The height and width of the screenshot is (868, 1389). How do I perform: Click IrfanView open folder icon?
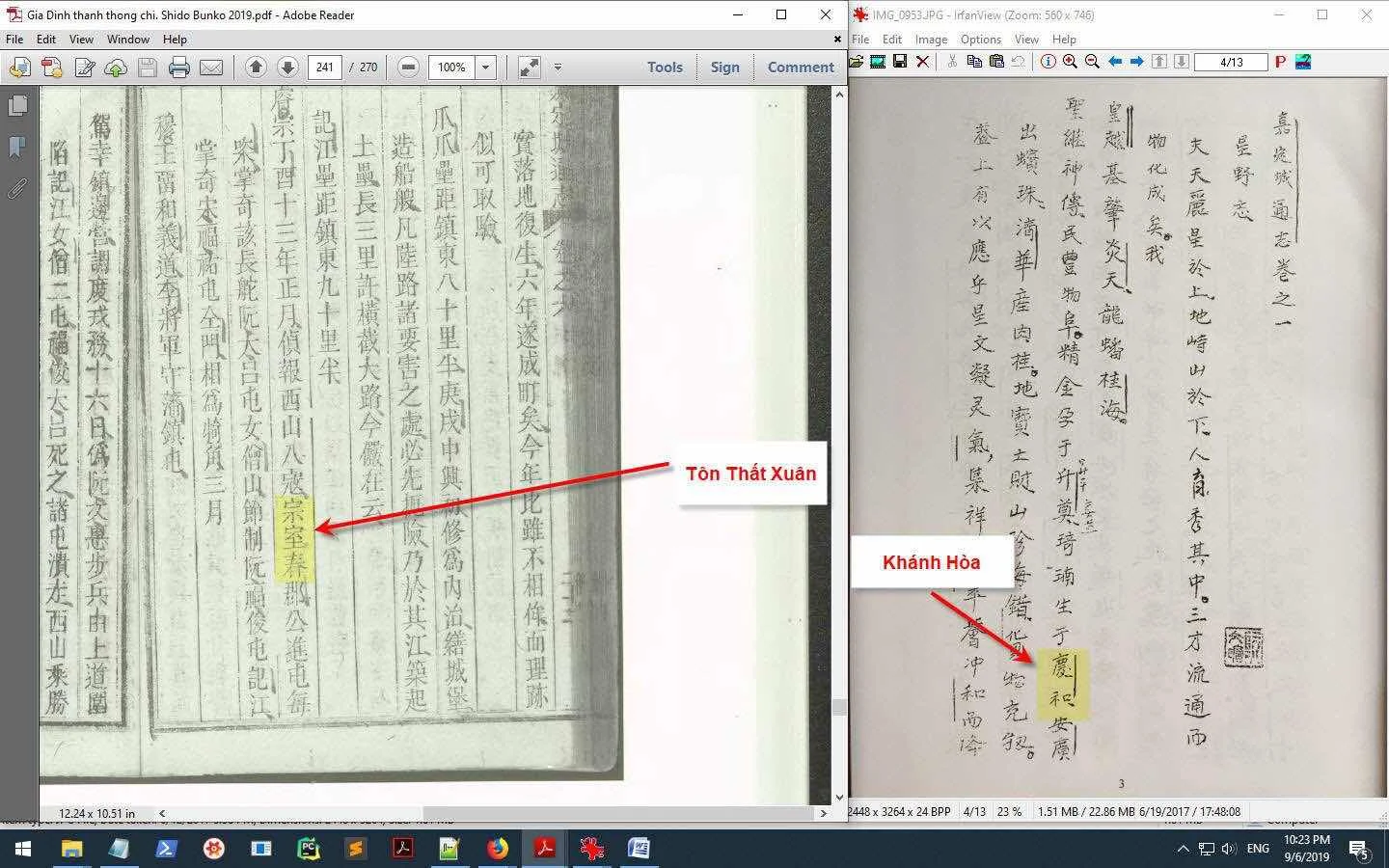pyautogui.click(x=856, y=62)
